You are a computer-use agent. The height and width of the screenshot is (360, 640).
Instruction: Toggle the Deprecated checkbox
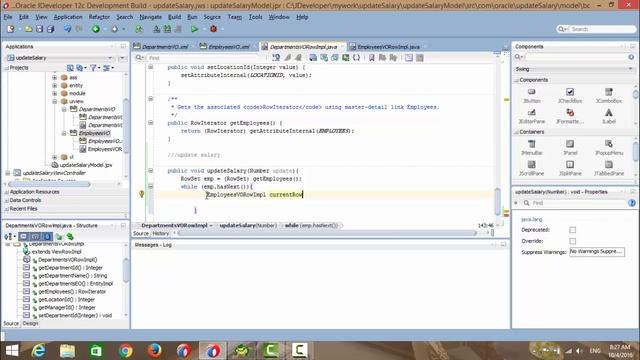pyautogui.click(x=573, y=230)
